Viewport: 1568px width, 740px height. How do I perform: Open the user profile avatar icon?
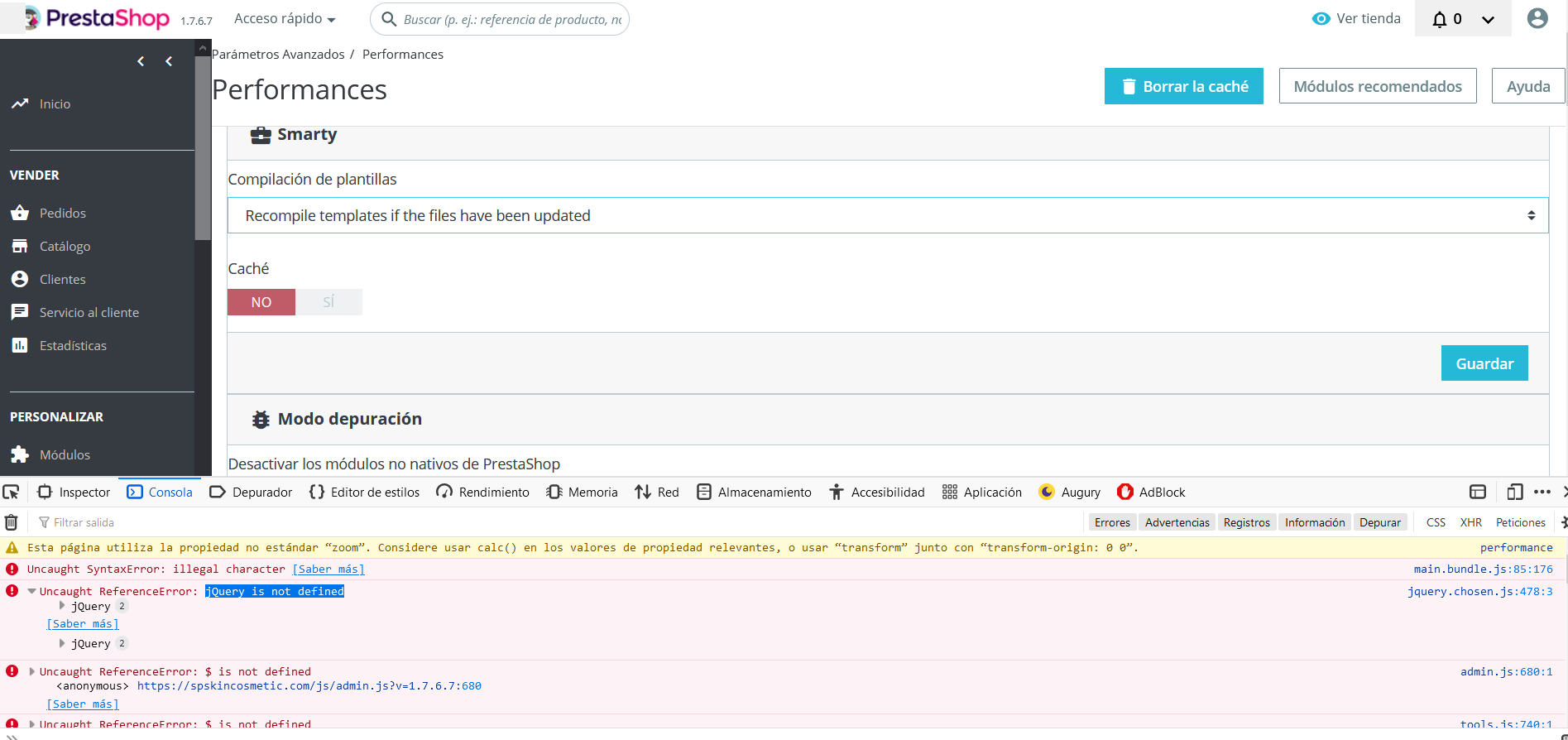(1537, 18)
